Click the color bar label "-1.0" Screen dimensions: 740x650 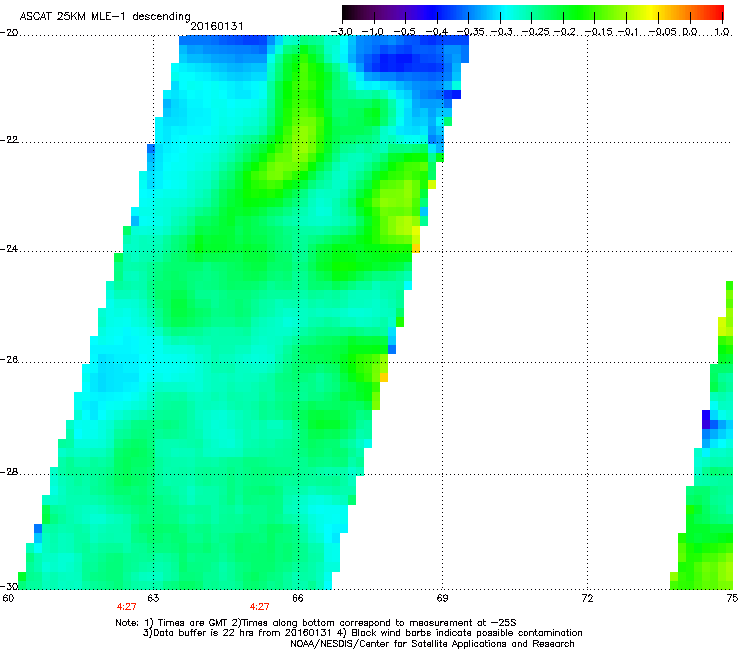pos(372,32)
